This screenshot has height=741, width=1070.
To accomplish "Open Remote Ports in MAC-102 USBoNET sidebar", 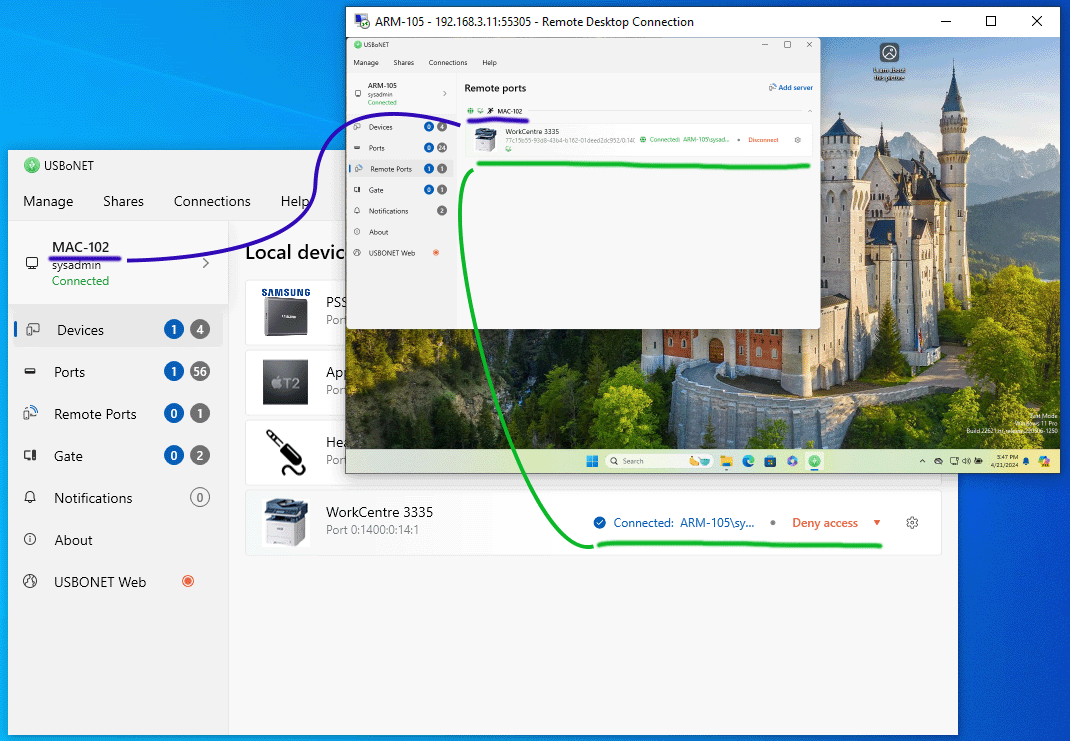I will point(117,413).
